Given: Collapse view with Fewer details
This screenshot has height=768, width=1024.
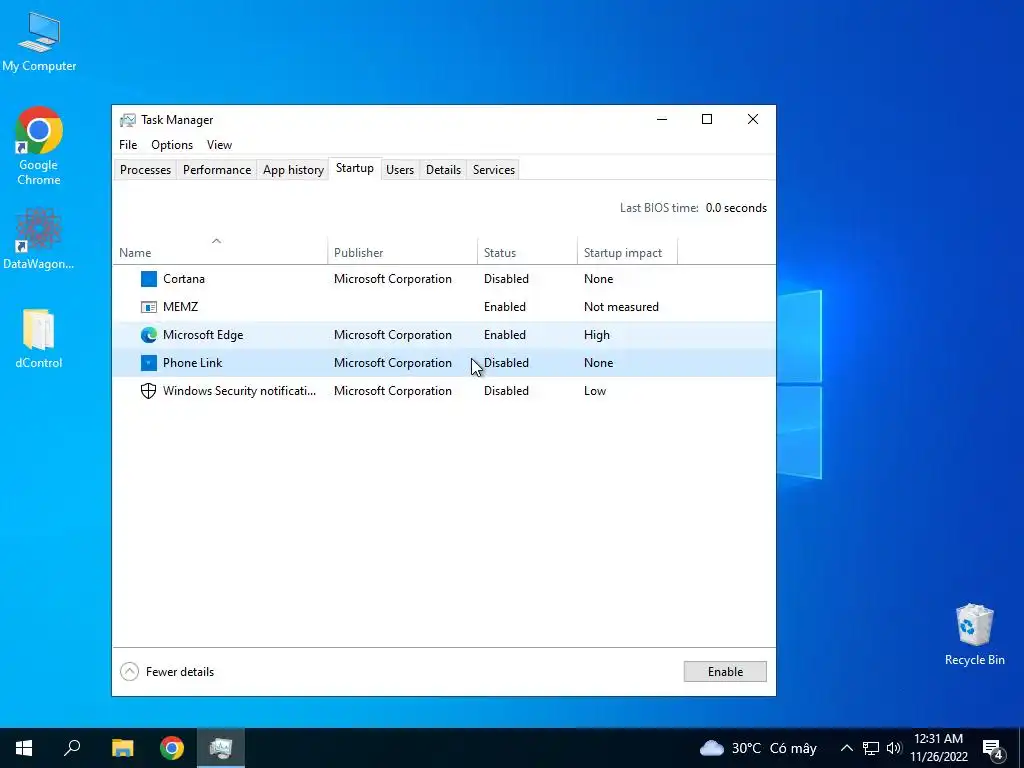Looking at the screenshot, I should [167, 672].
